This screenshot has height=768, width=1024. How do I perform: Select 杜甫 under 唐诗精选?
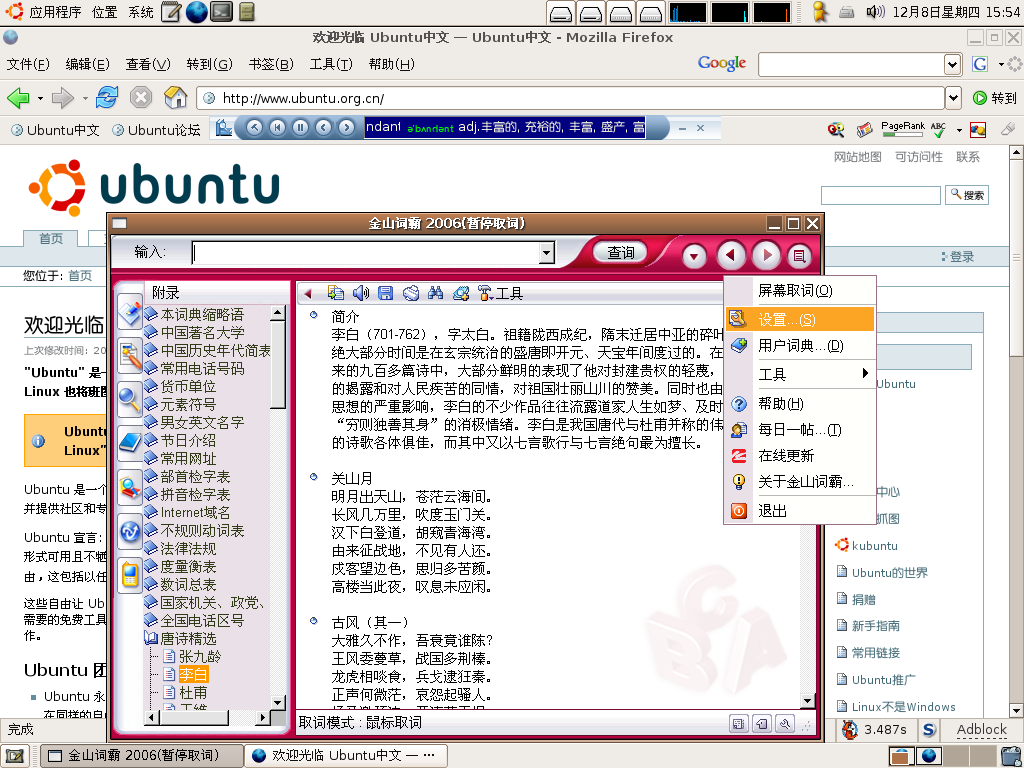[x=193, y=692]
